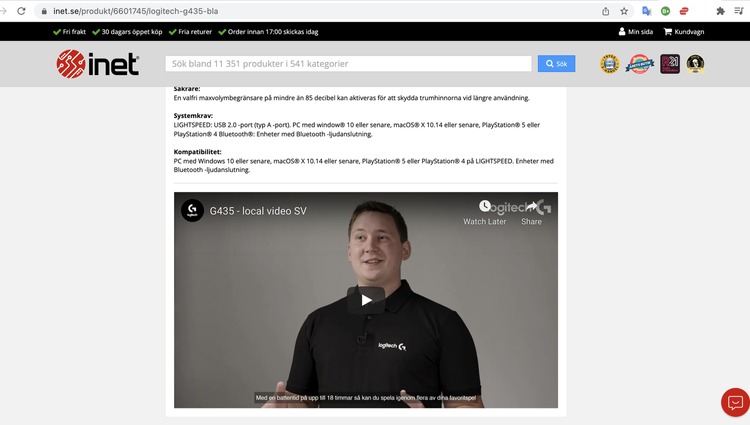Click the red ExpressVPN extension icon

click(x=684, y=11)
